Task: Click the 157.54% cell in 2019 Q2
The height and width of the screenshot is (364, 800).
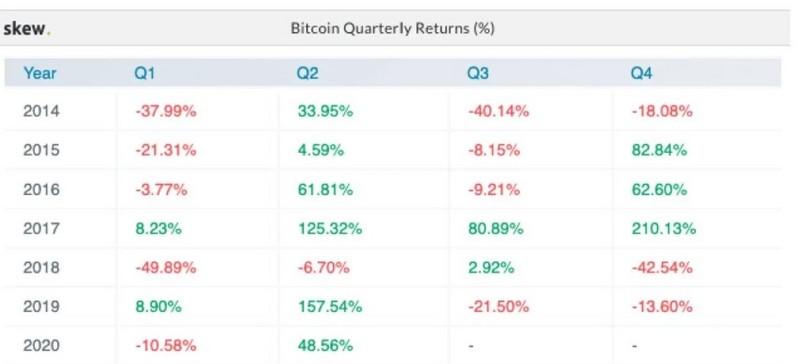Action: coord(330,306)
